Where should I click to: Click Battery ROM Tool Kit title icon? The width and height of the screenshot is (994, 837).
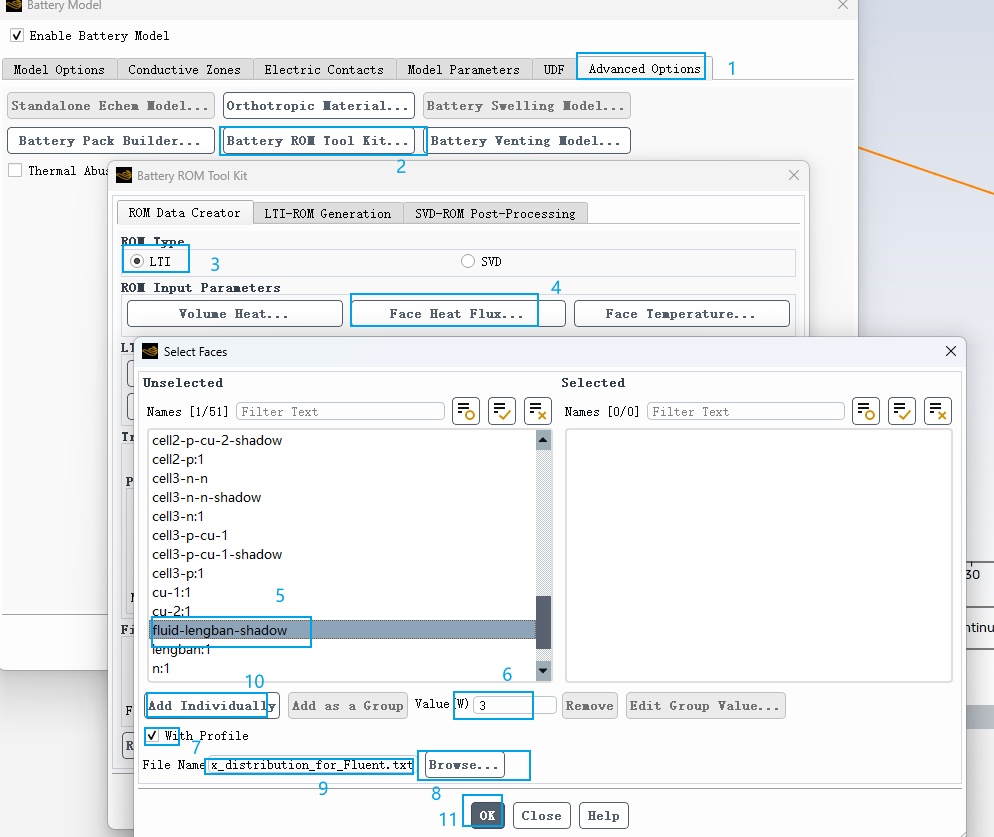124,176
